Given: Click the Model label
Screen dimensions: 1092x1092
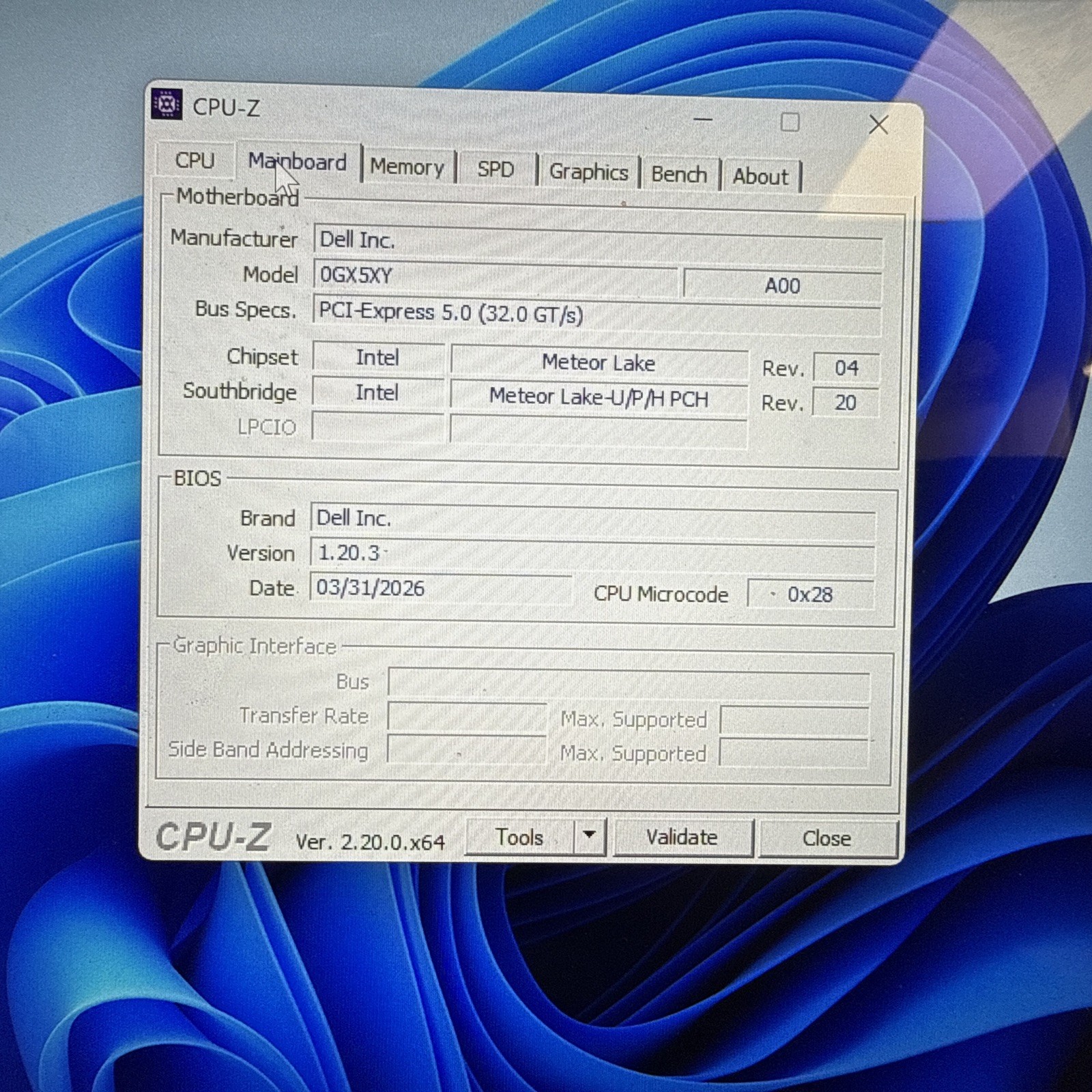Looking at the screenshot, I should pos(270,274).
